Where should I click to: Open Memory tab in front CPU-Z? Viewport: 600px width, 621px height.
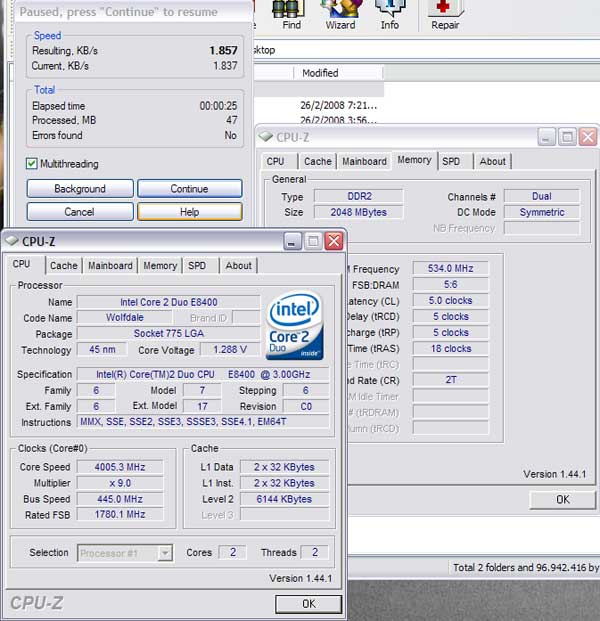[160, 266]
